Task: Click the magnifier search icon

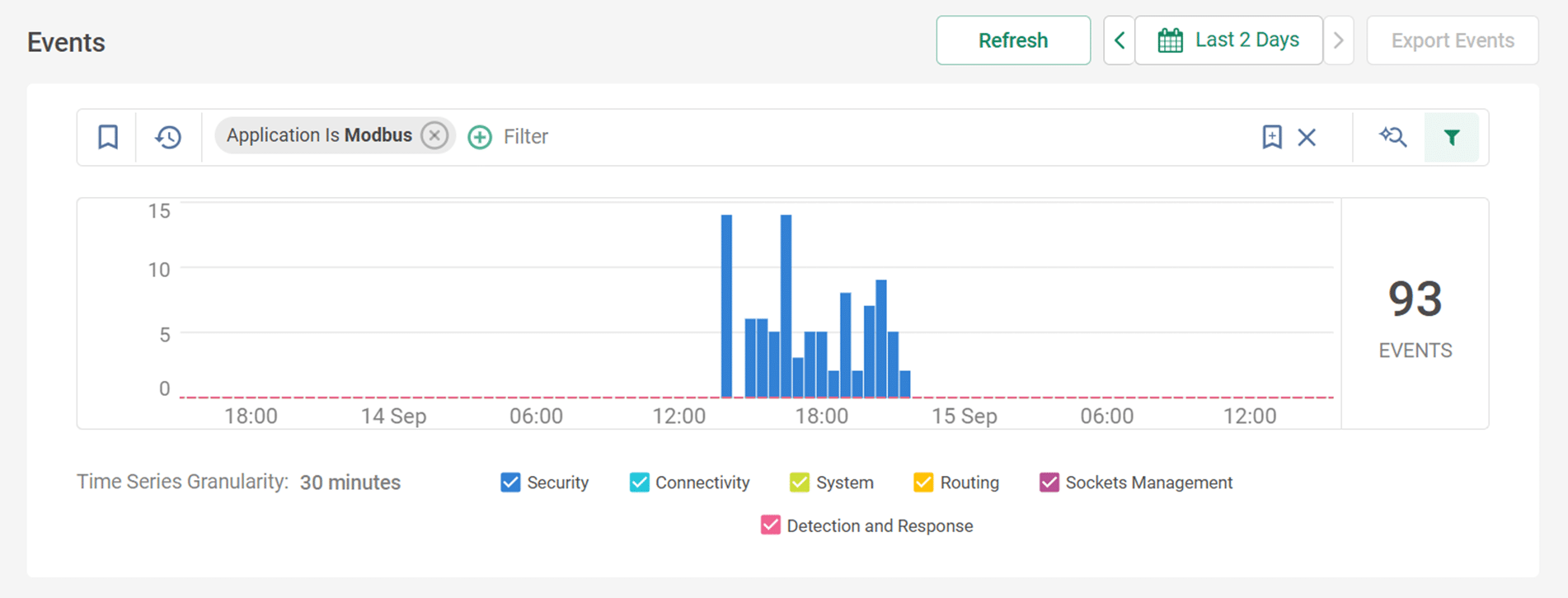Action: (x=1392, y=137)
